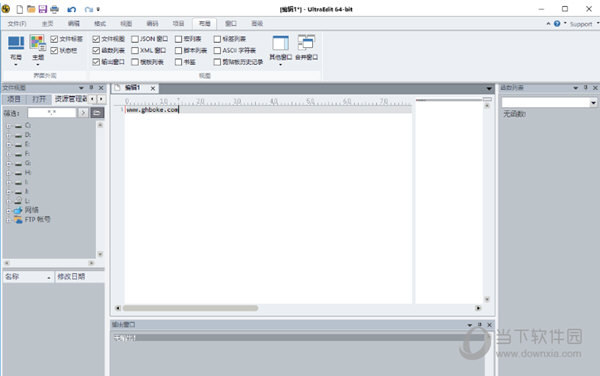Click the editor horizontal scrollbar thumb
Viewport: 600px width, 376px height.
pos(191,308)
